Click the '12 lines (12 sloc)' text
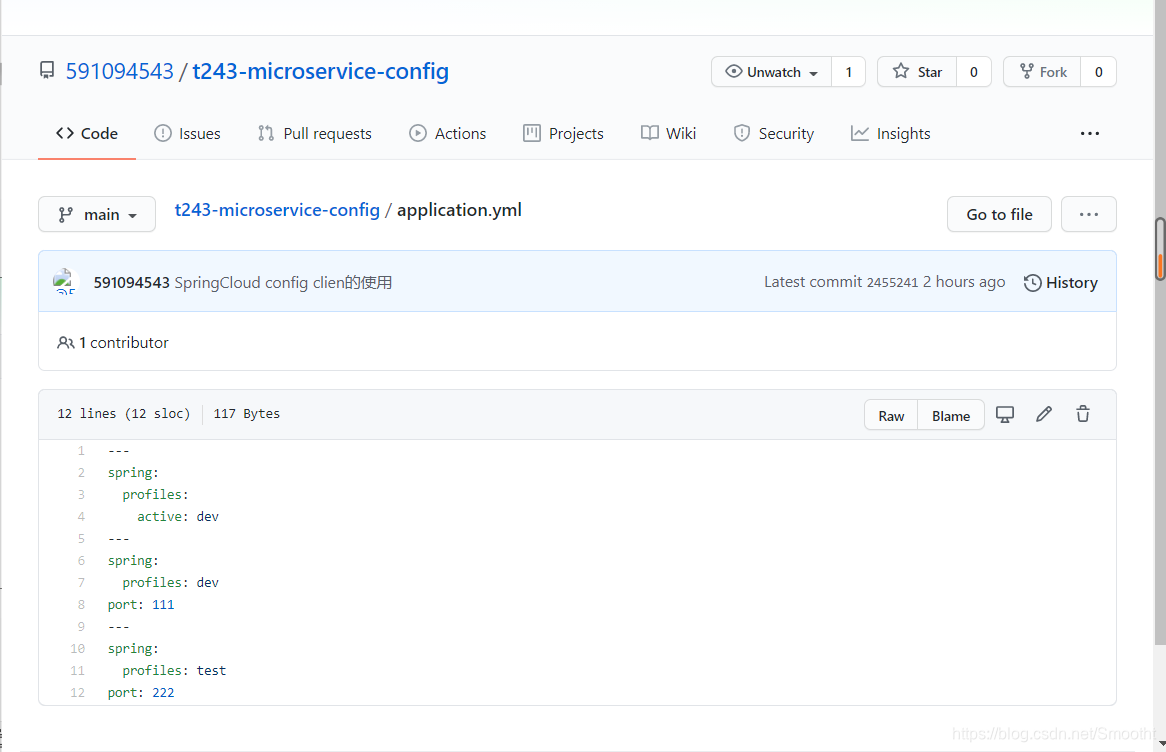 tap(123, 414)
